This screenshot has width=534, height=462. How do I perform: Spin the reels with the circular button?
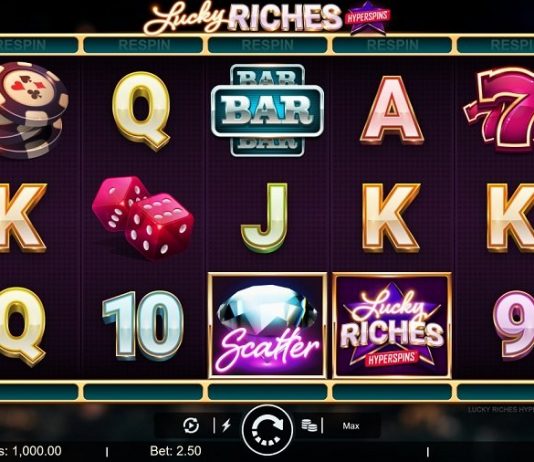(x=267, y=430)
